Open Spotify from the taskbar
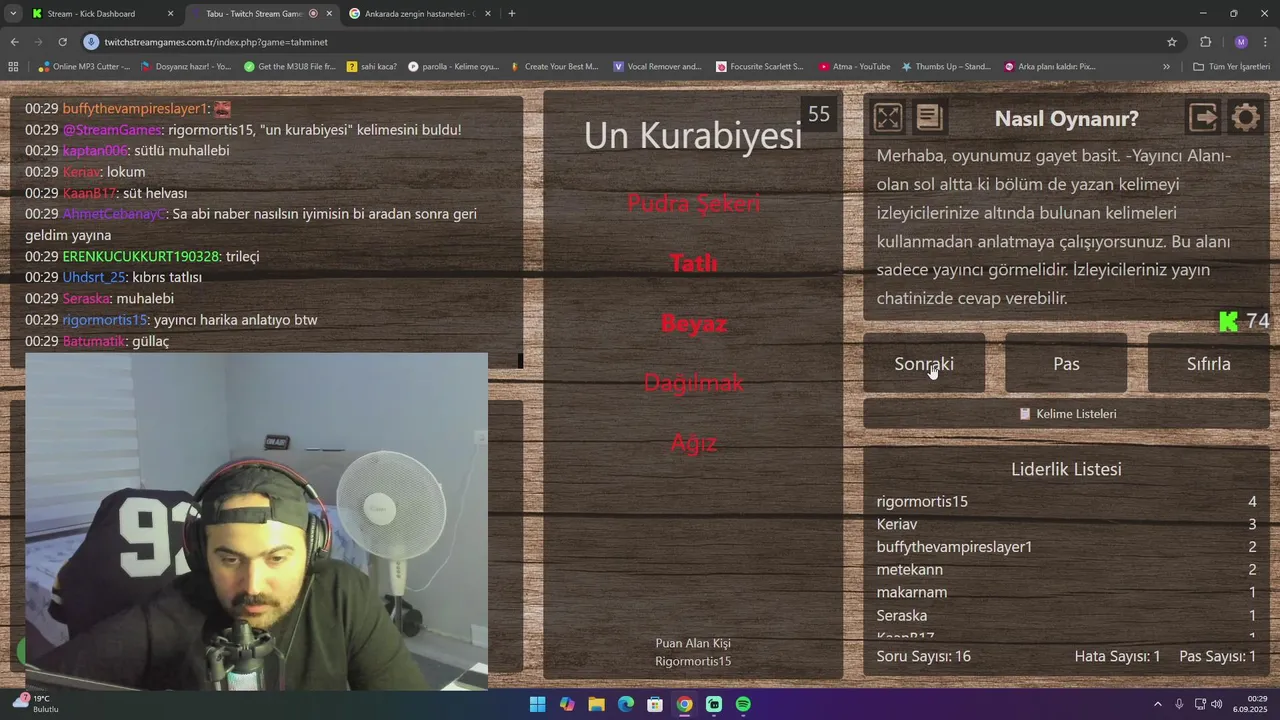 point(743,704)
